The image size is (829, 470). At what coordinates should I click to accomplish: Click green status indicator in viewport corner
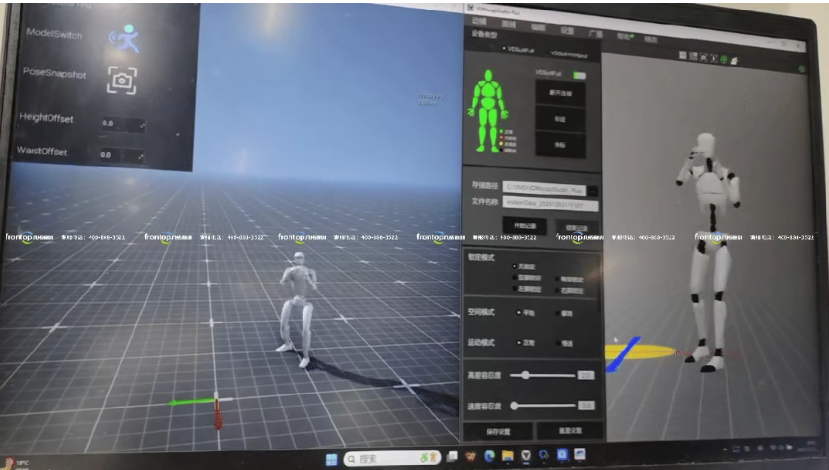point(802,70)
